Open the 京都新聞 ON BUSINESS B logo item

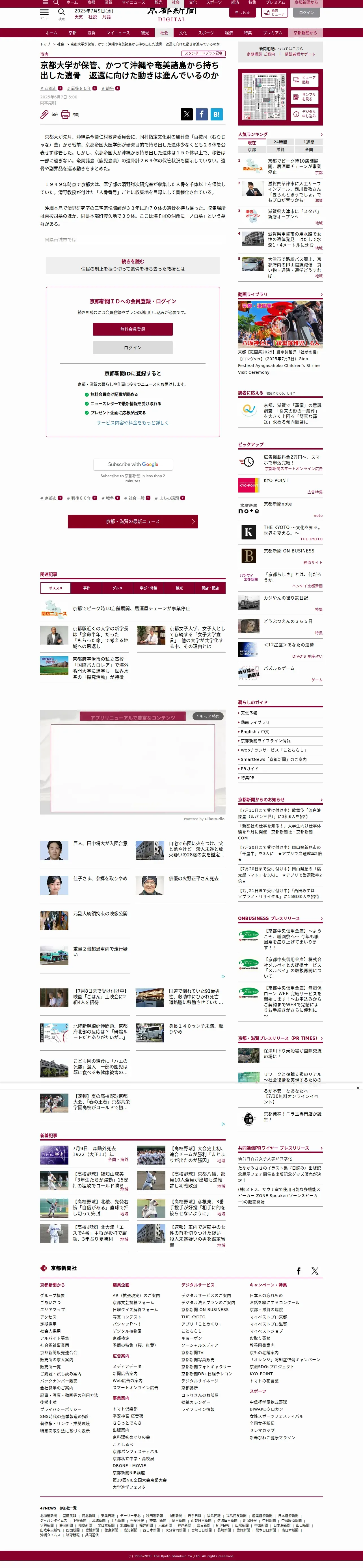[249, 556]
